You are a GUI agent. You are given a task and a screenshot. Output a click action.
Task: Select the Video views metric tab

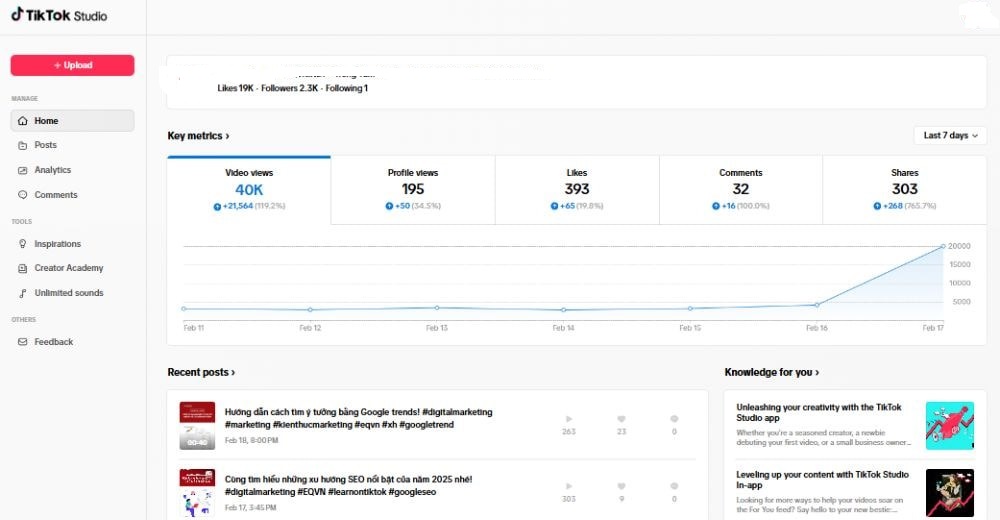[249, 190]
